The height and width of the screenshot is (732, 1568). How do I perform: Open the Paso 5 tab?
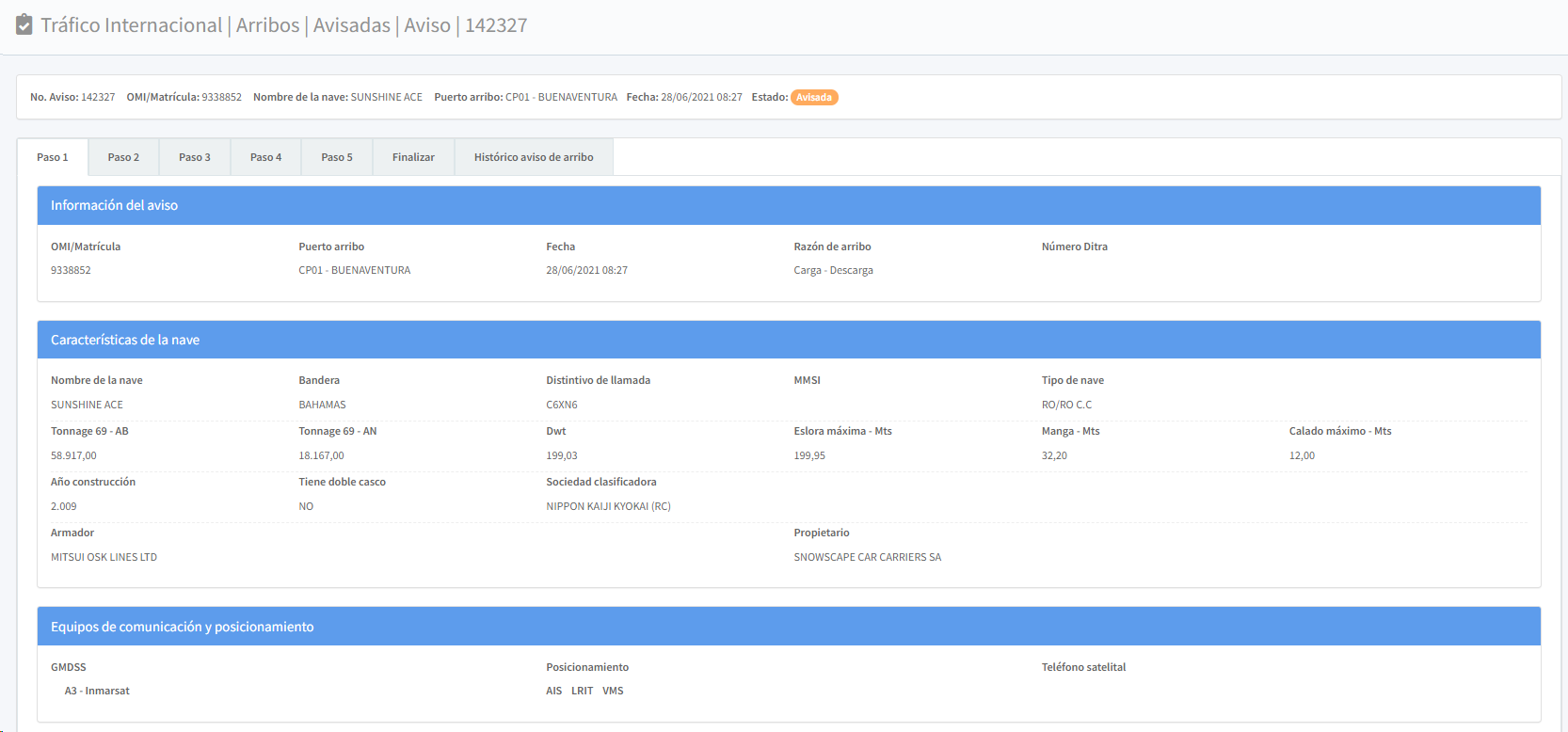coord(337,157)
